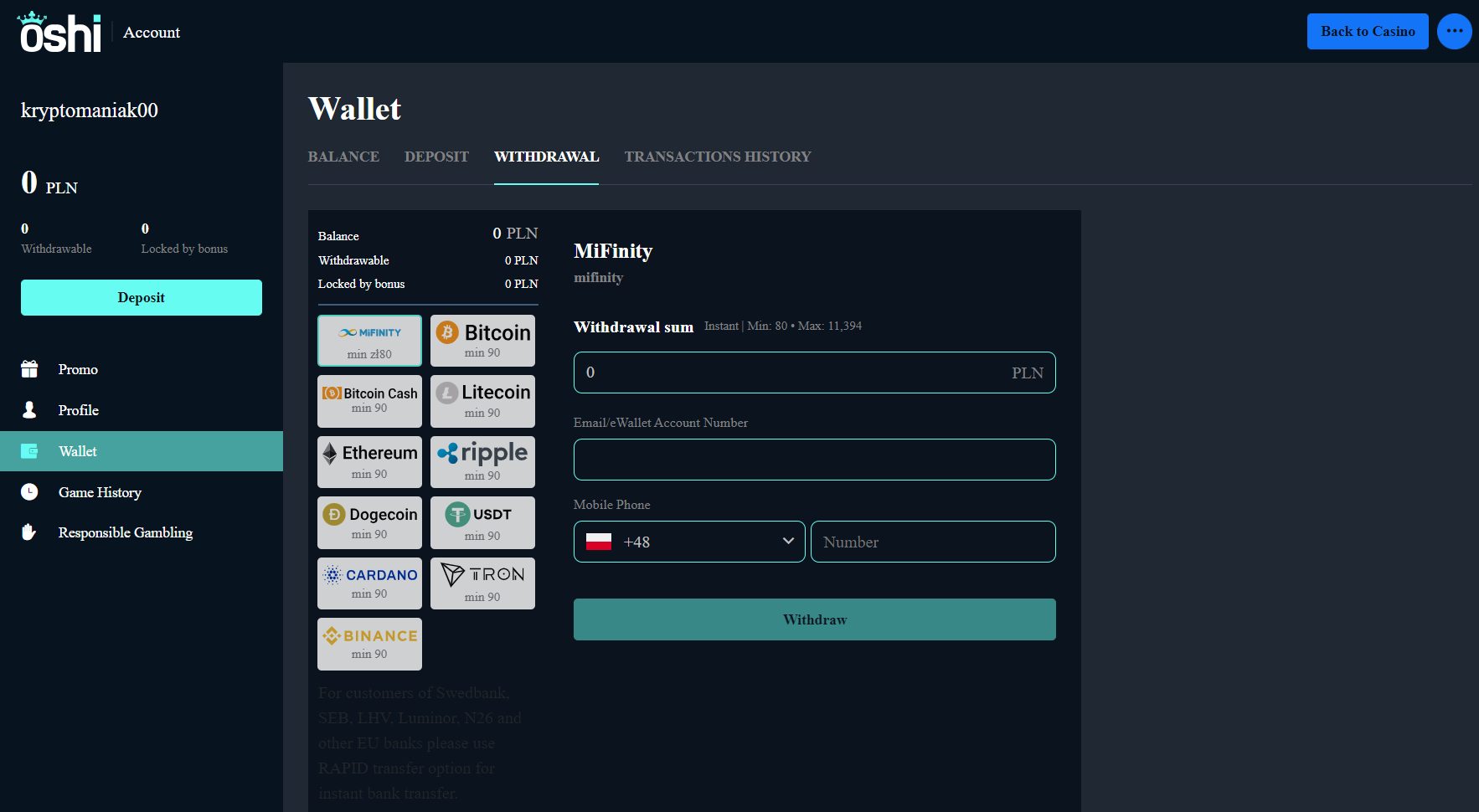1479x812 pixels.
Task: Click the Email/eWallet Account Number field
Action: (814, 460)
